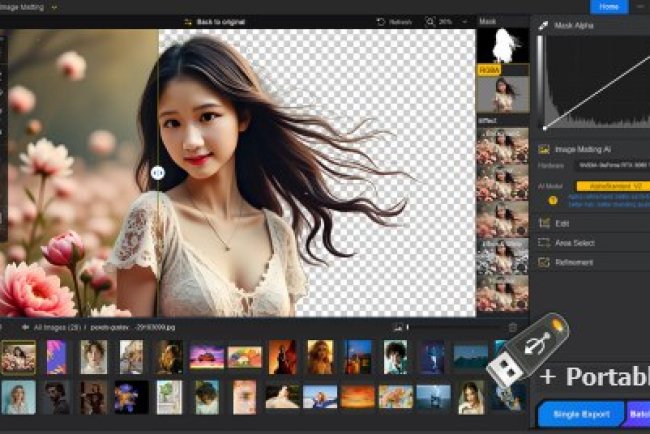650x434 pixels.
Task: Go to the Home screen
Action: [x=609, y=7]
